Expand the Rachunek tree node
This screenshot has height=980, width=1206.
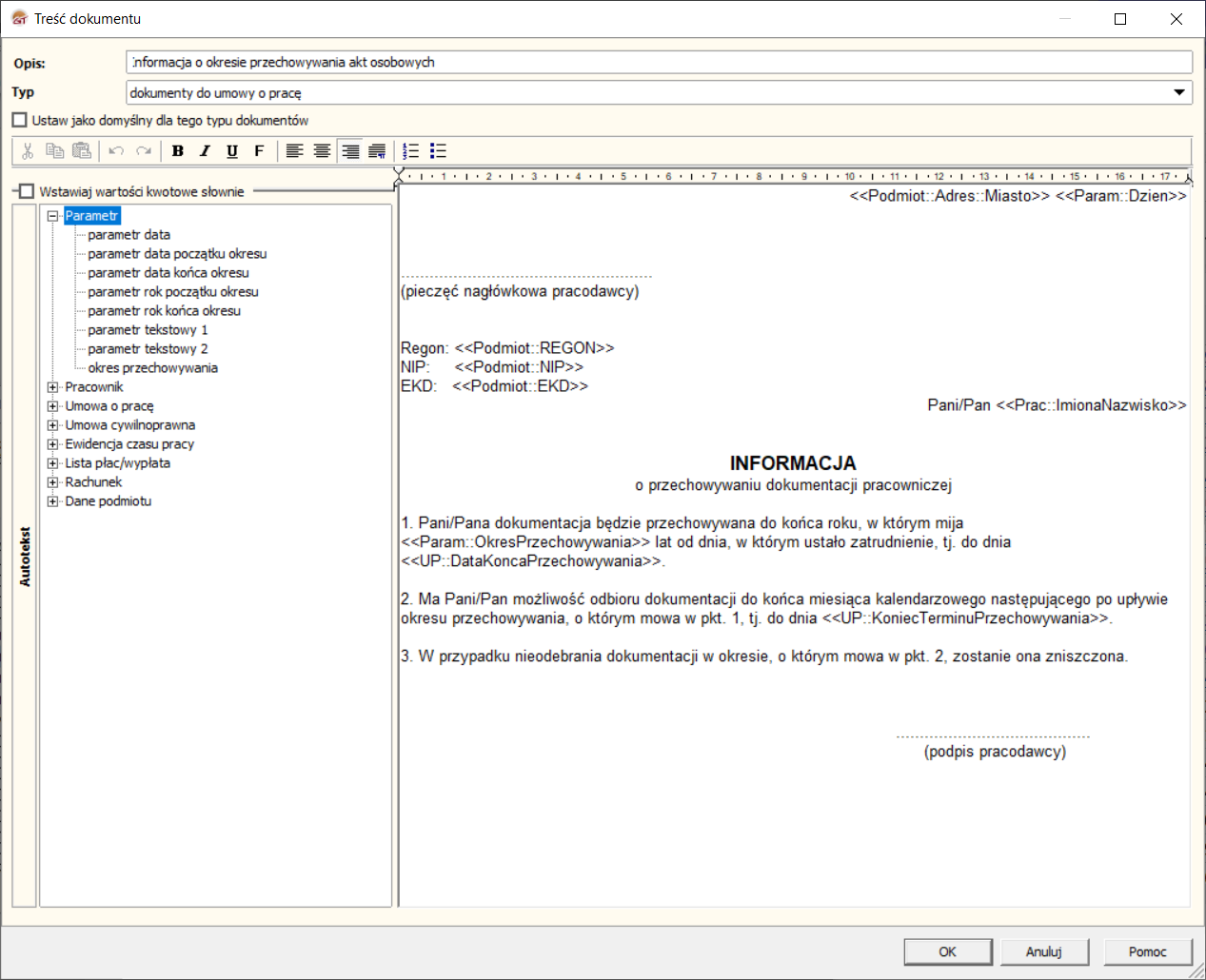(x=53, y=482)
